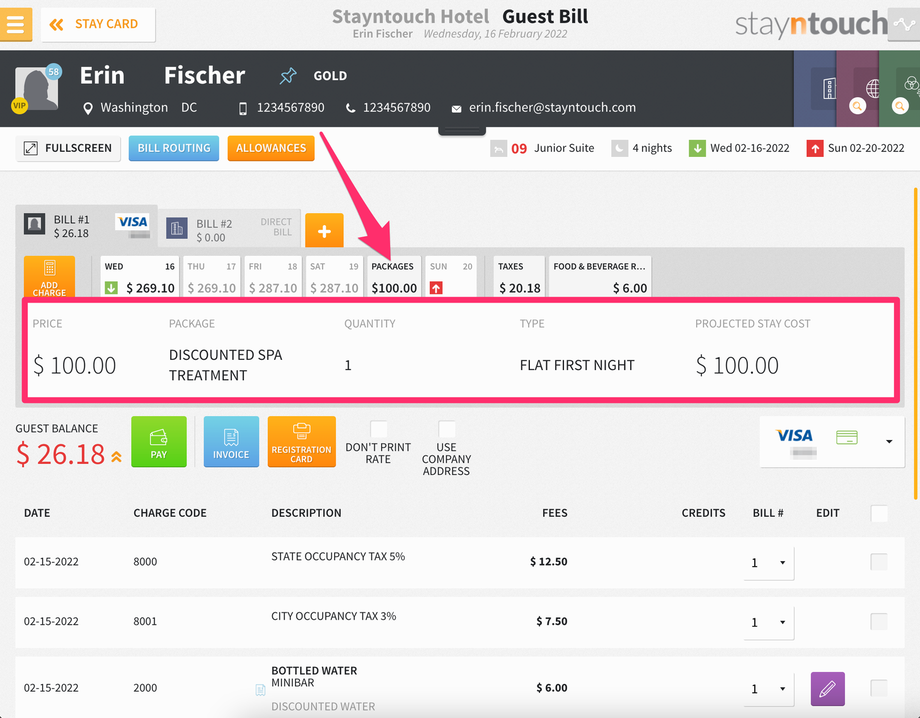Open bill number dropdown for Bottled Water Minibar
The width and height of the screenshot is (920, 718).
[x=769, y=689]
